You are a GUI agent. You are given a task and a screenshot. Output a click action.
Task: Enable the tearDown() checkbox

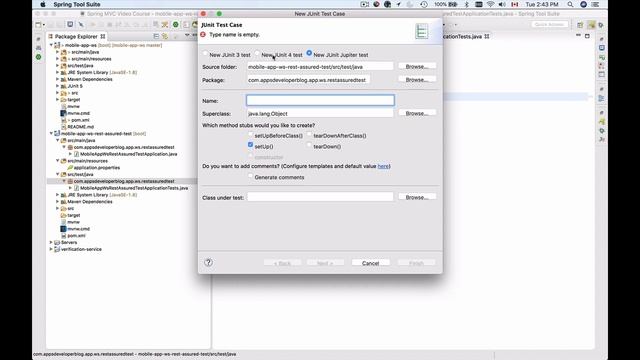[309, 145]
